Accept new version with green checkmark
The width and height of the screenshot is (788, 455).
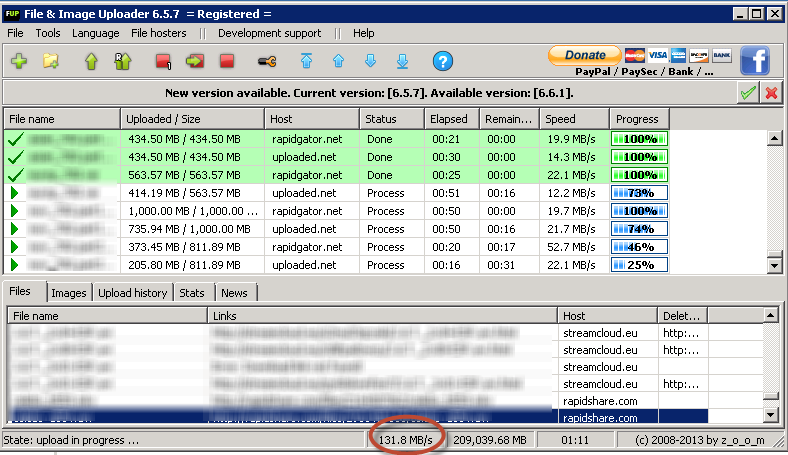747,93
